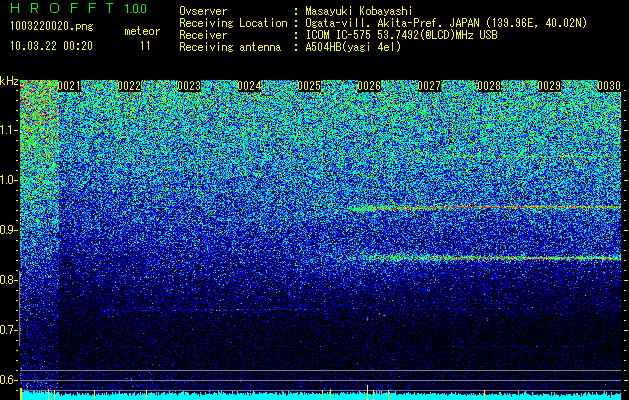Click the 0.6 kHz axis label
Viewport: 629px width, 400px height.
(9, 380)
